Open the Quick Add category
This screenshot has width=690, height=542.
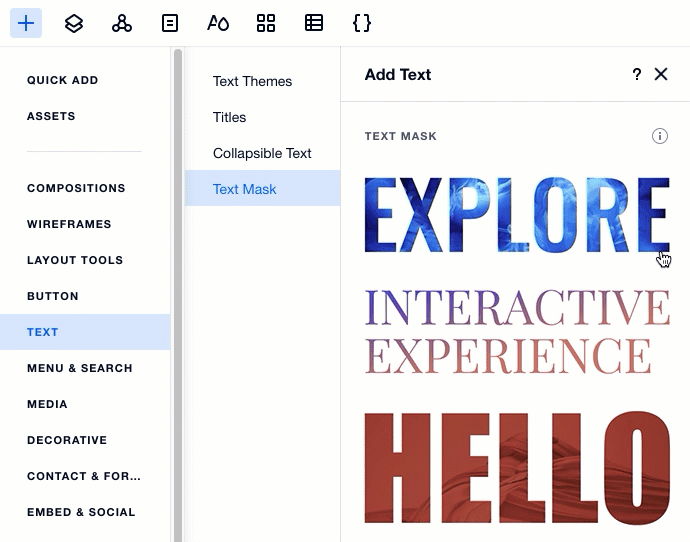62,80
